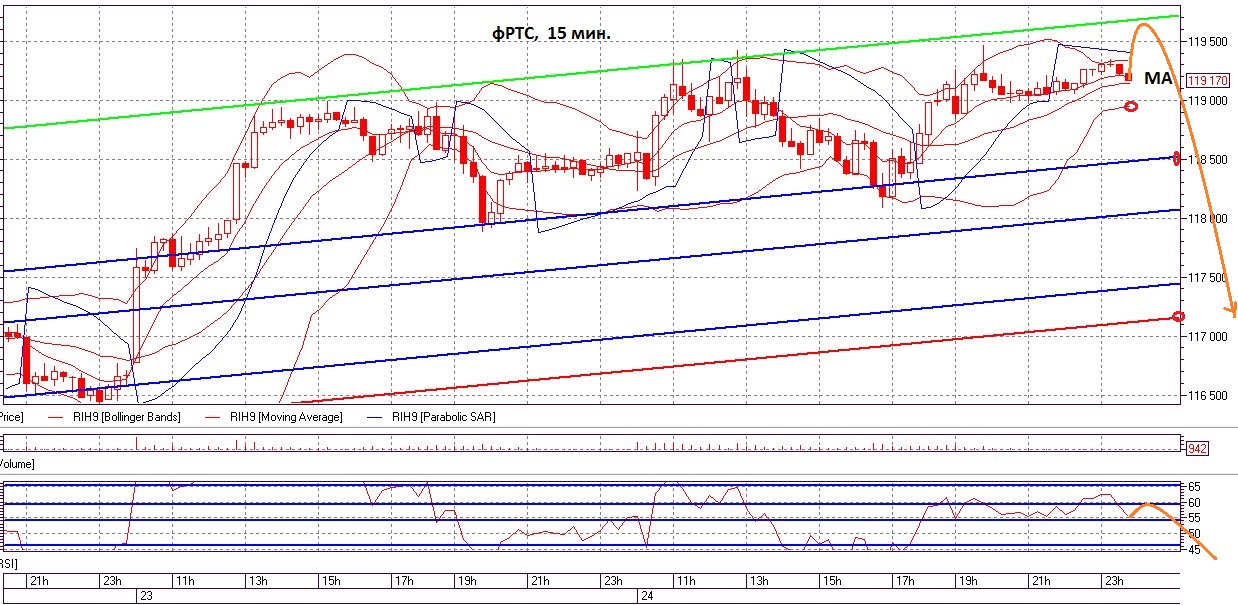
Task: Click the 118 500 price axis label
Action: click(x=1207, y=160)
